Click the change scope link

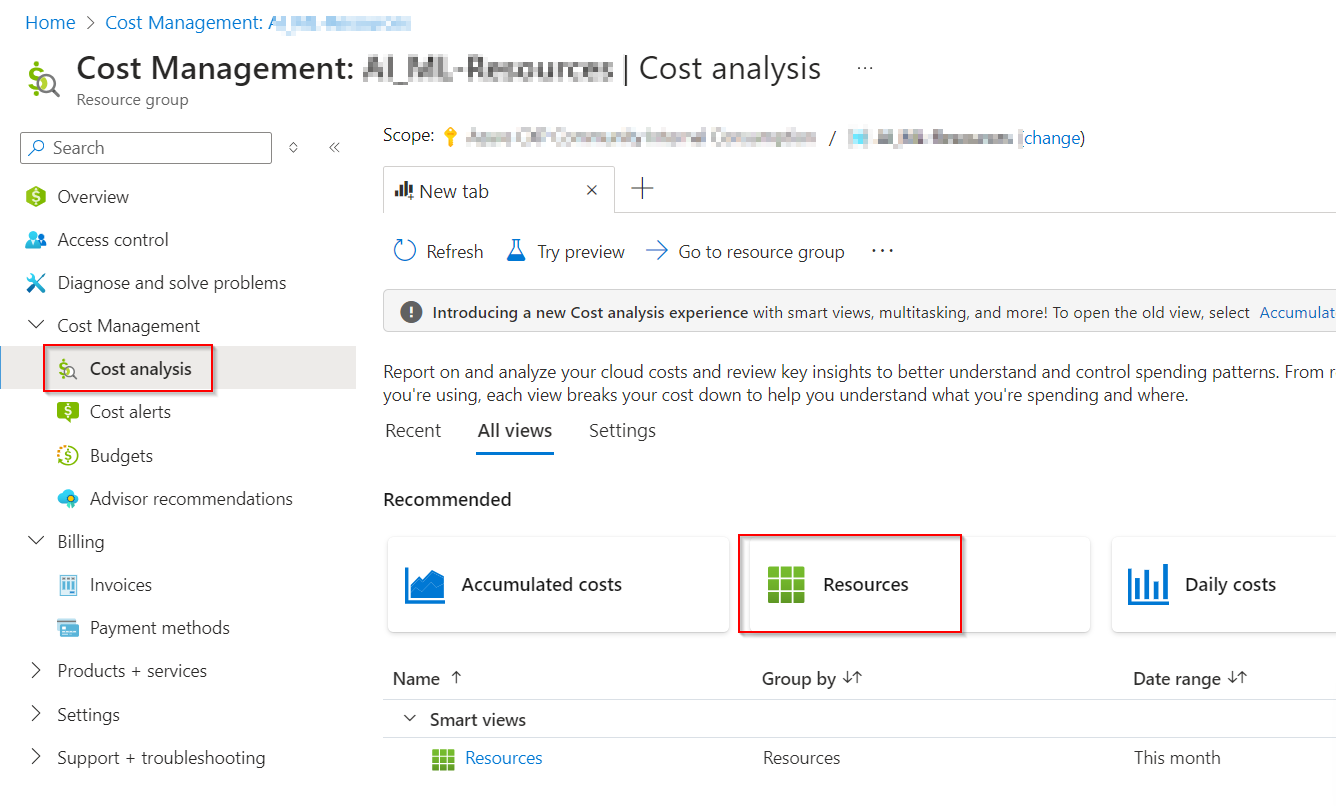1051,138
